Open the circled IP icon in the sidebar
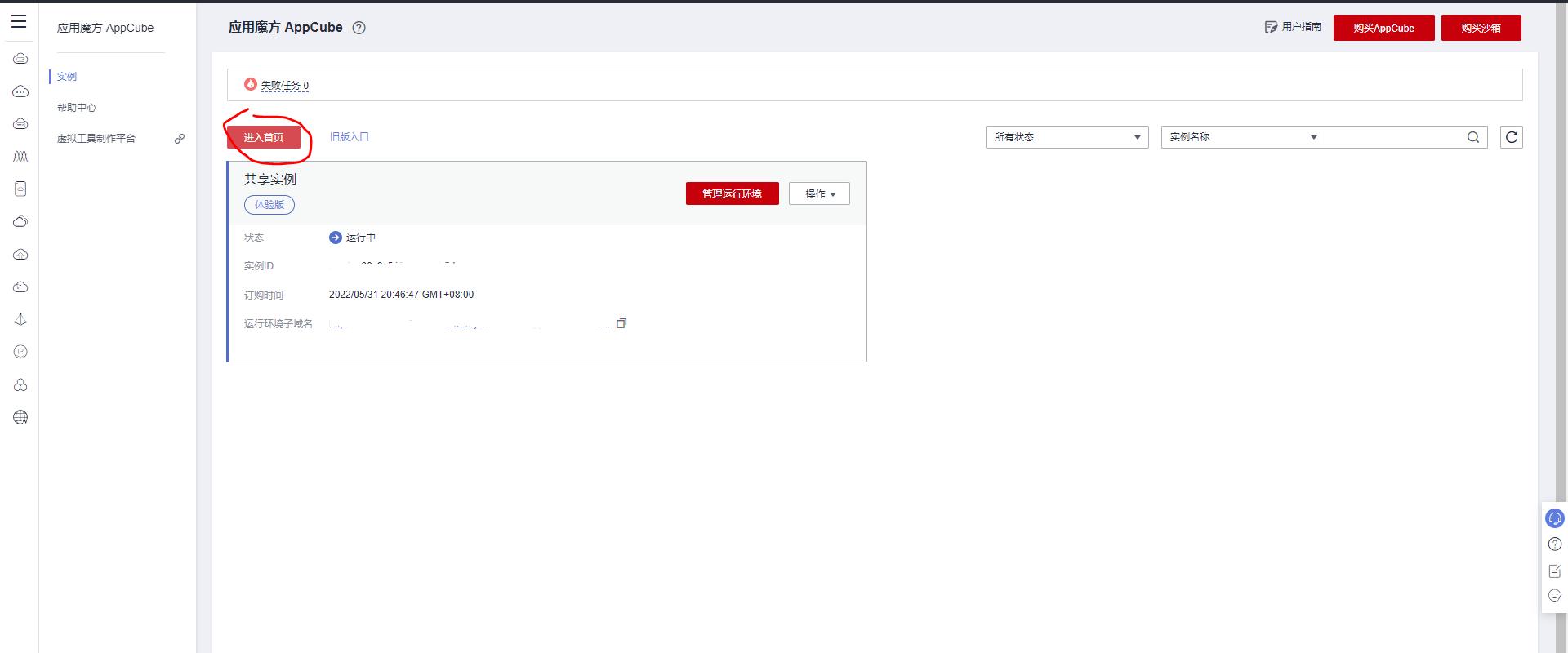Viewport: 1568px width, 653px height. pyautogui.click(x=20, y=352)
